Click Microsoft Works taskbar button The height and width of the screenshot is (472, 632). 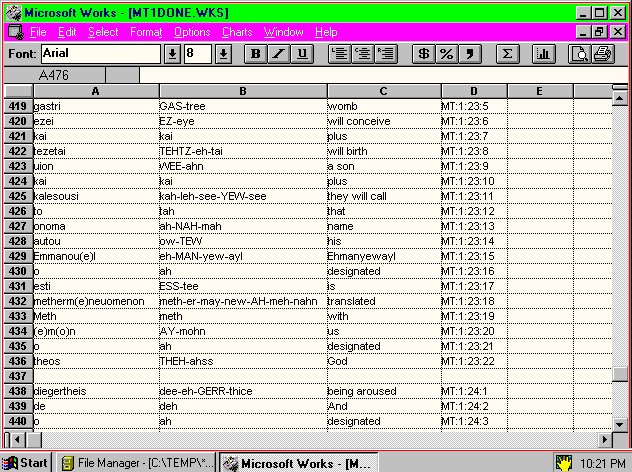[299, 463]
